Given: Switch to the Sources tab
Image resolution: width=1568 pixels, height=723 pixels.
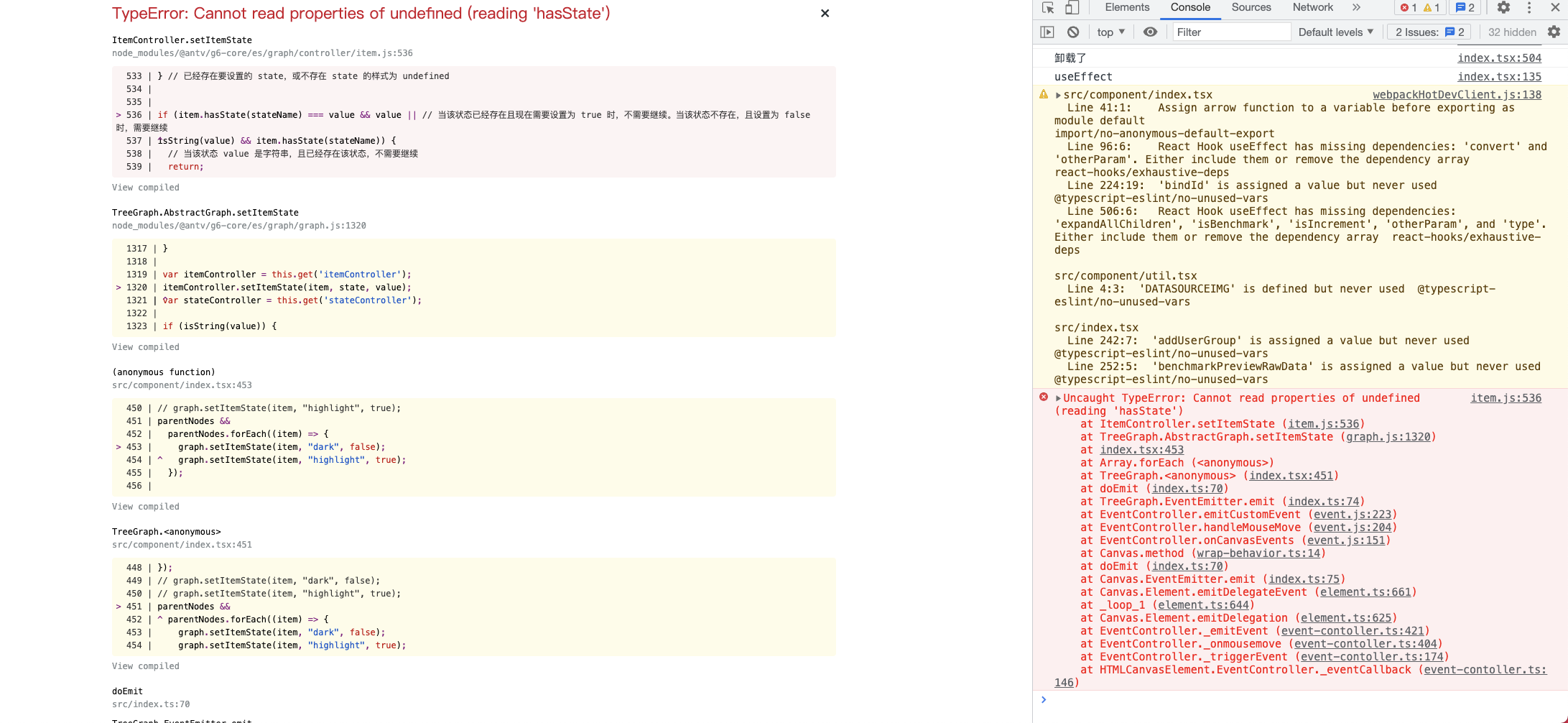Looking at the screenshot, I should point(1251,7).
